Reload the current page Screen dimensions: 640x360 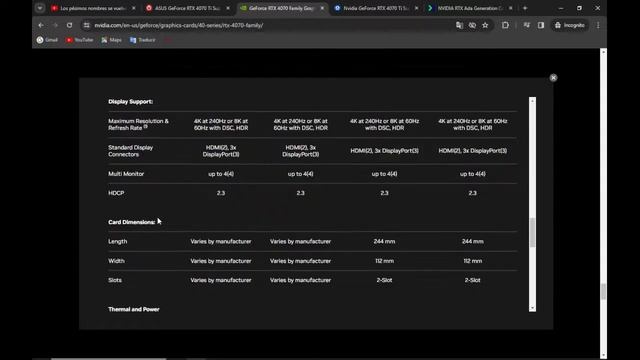click(69, 25)
